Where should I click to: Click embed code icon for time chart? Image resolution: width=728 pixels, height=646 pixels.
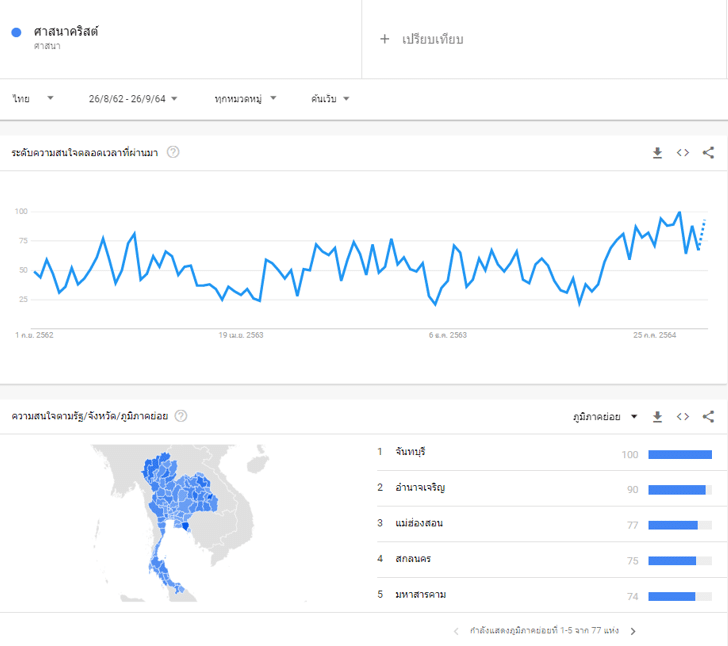[683, 153]
